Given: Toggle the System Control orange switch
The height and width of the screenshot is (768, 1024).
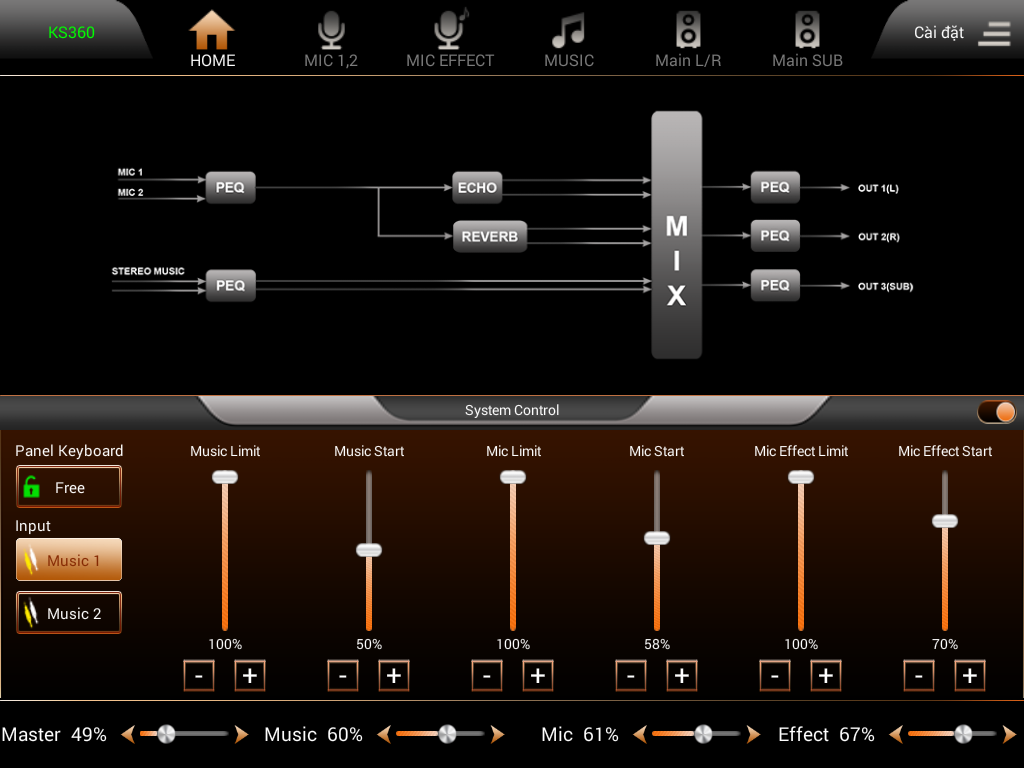Looking at the screenshot, I should [x=997, y=412].
